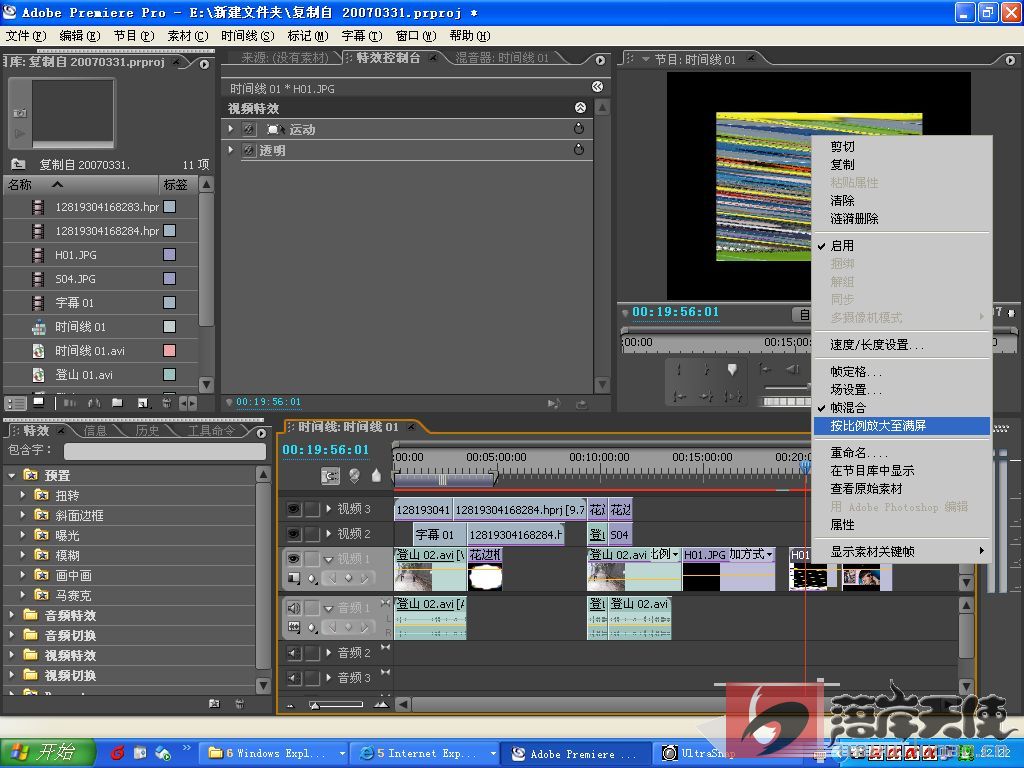Select 时间线 01 sequence icon in project
Viewport: 1024px width, 768px height.
point(39,327)
